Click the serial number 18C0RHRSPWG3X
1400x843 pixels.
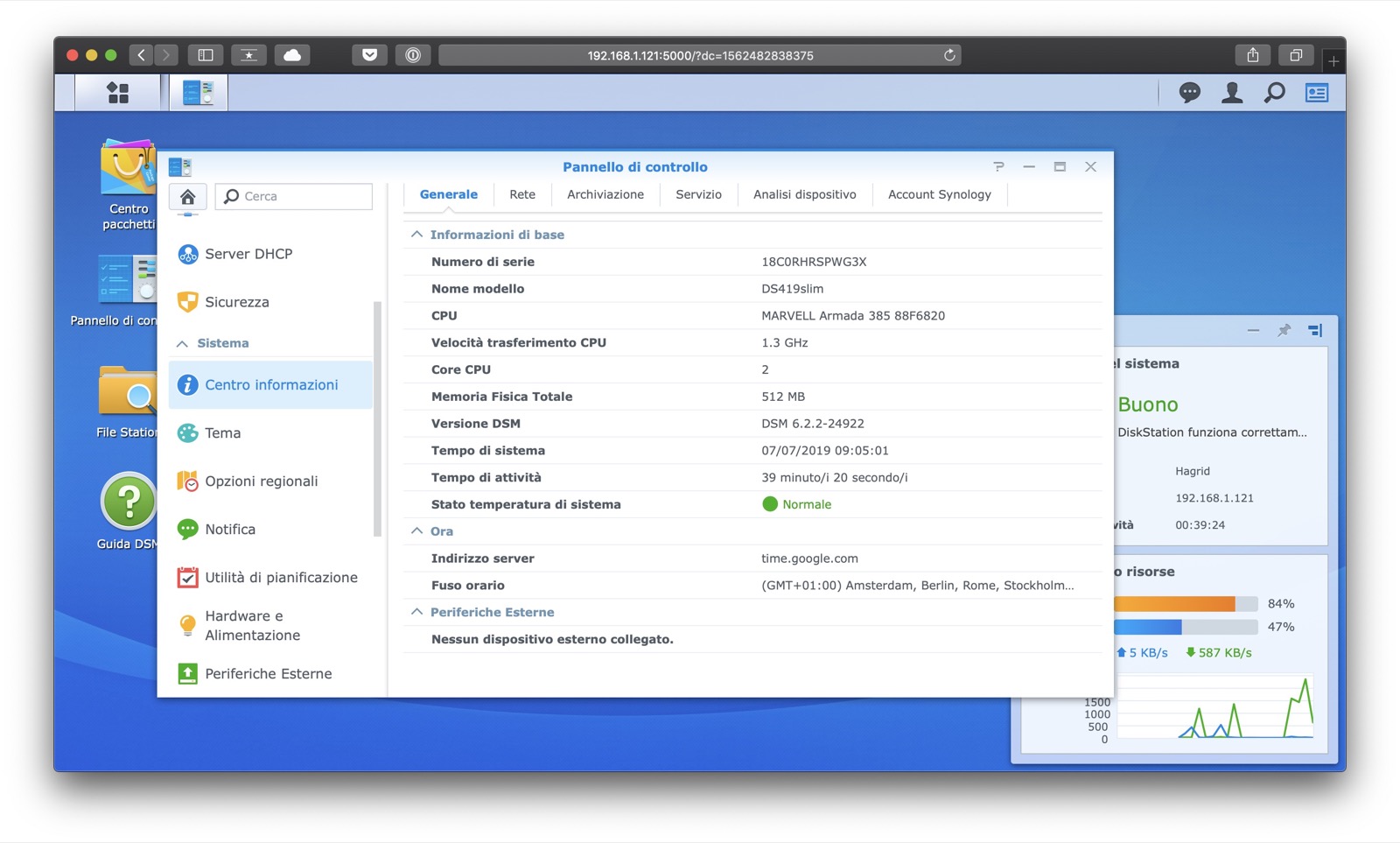tap(814, 262)
